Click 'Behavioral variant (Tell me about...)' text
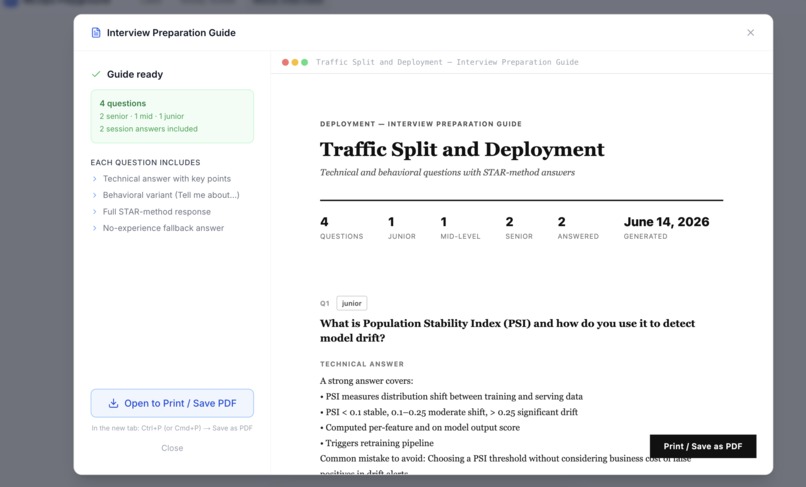806x487 pixels. pyautogui.click(x=171, y=195)
